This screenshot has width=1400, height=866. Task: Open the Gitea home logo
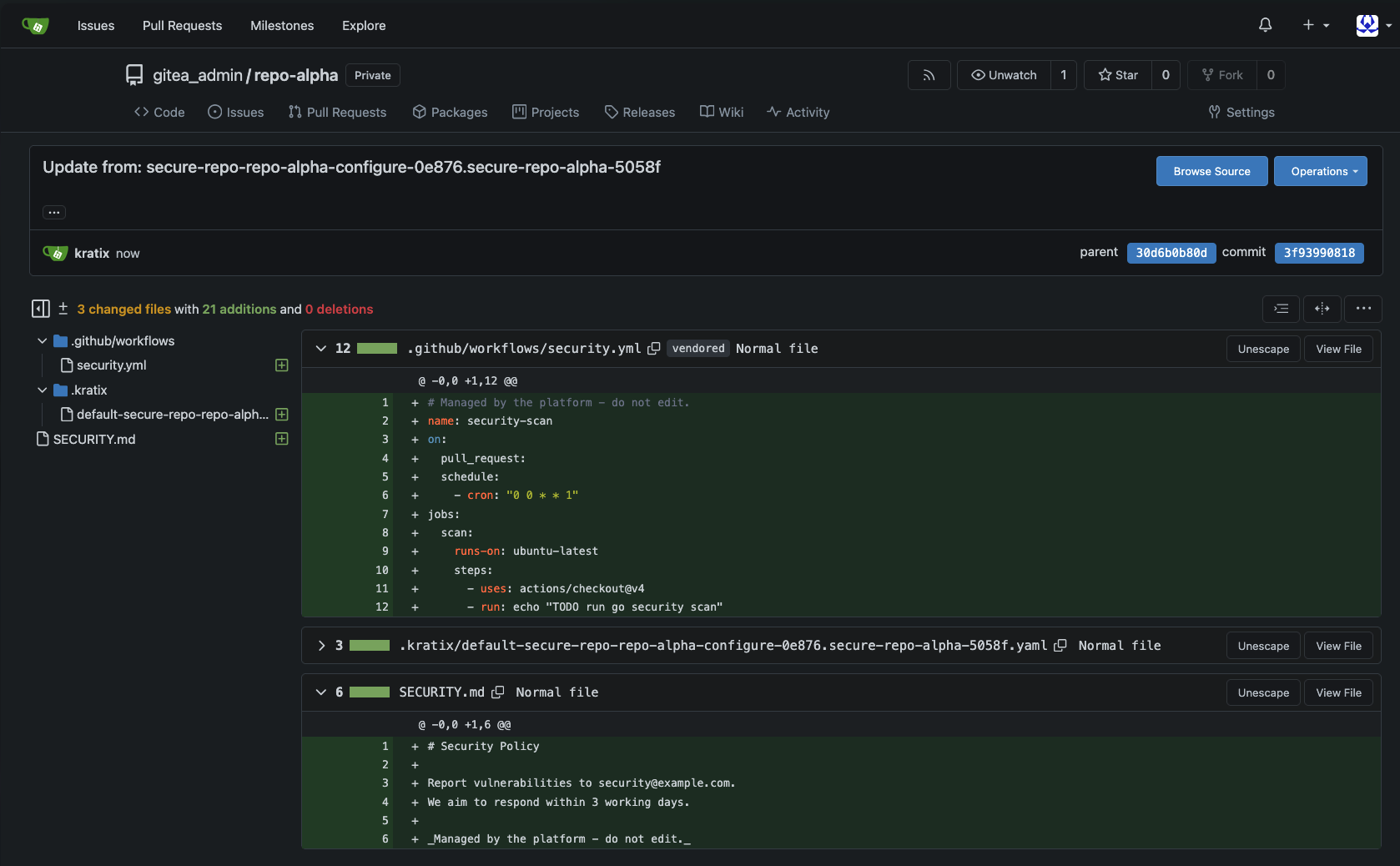pos(35,26)
